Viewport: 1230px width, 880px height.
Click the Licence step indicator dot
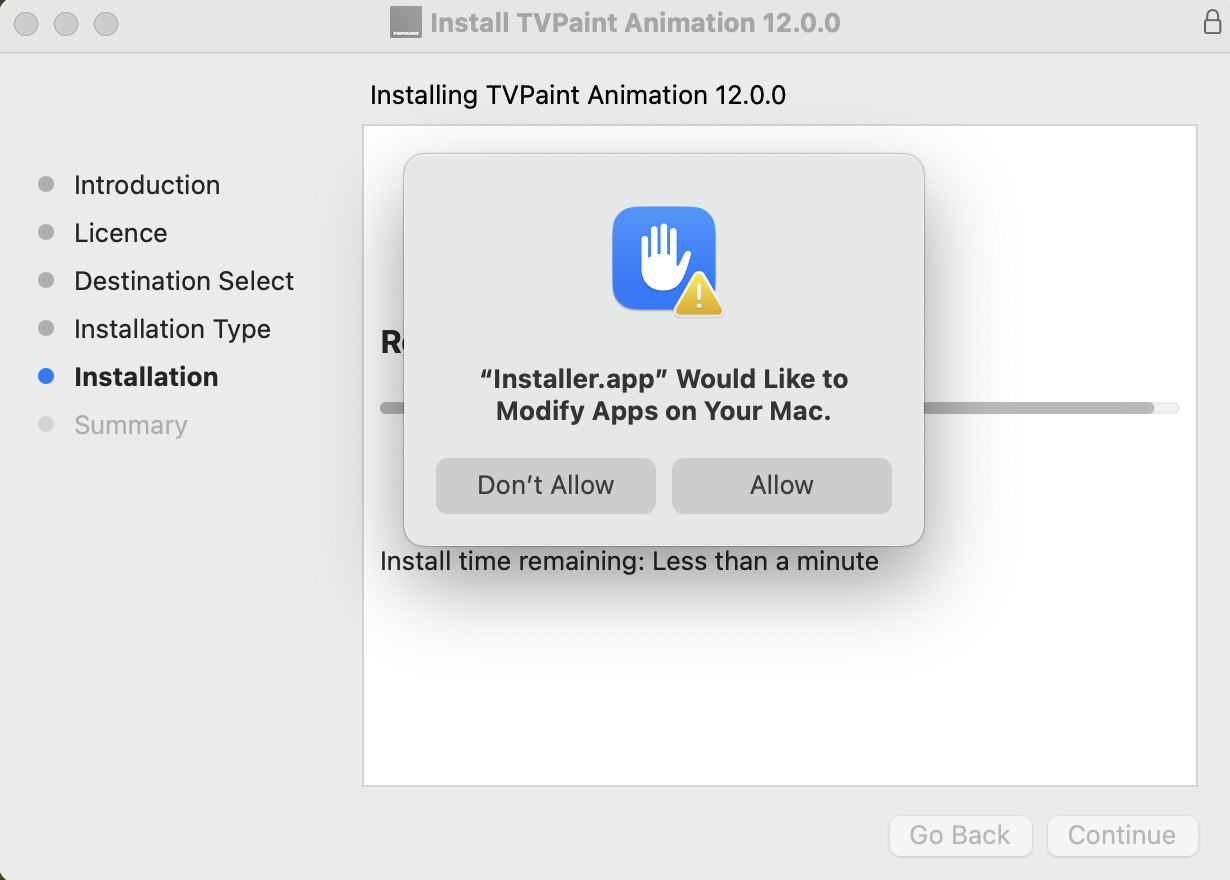[46, 232]
